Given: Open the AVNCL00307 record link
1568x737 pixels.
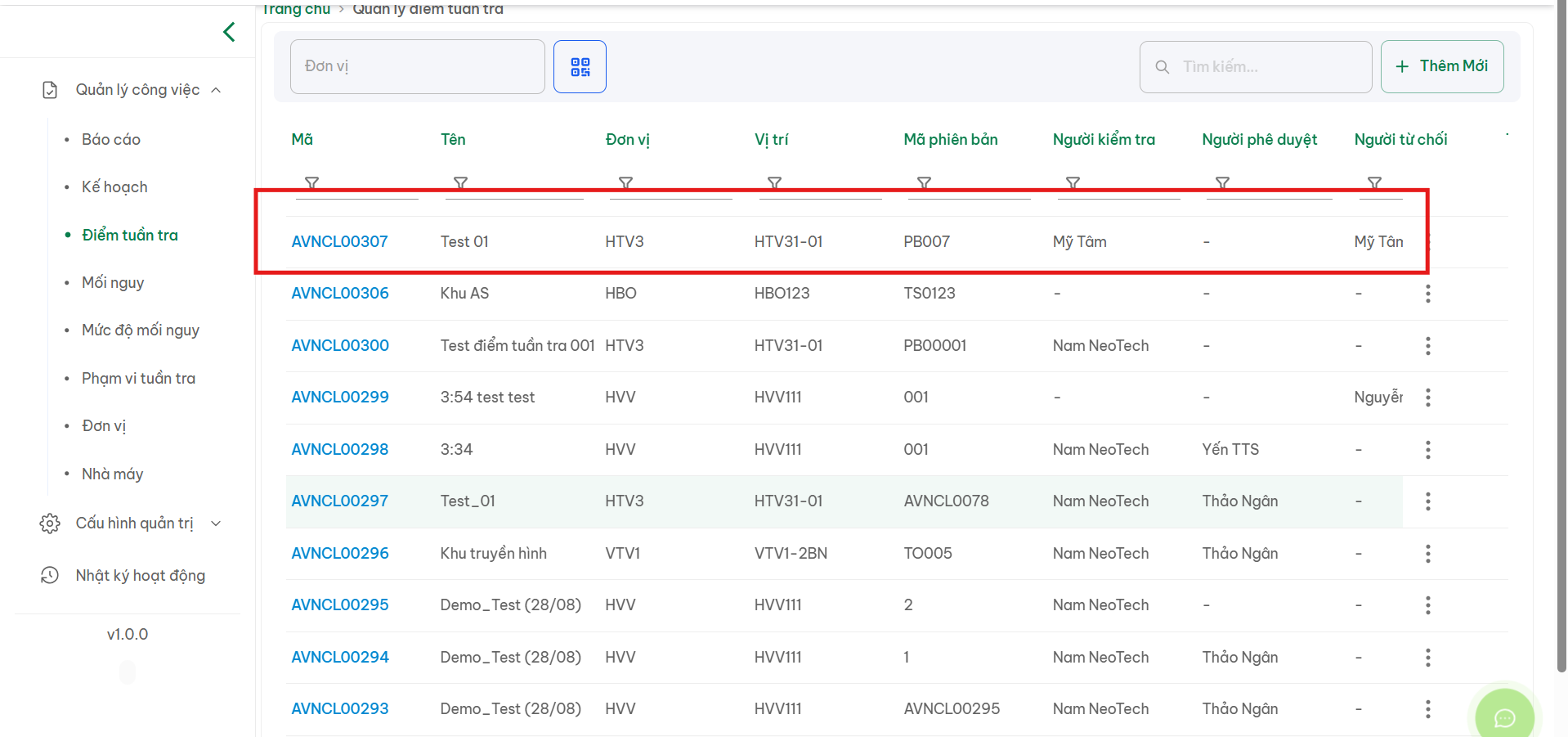Looking at the screenshot, I should (x=339, y=242).
